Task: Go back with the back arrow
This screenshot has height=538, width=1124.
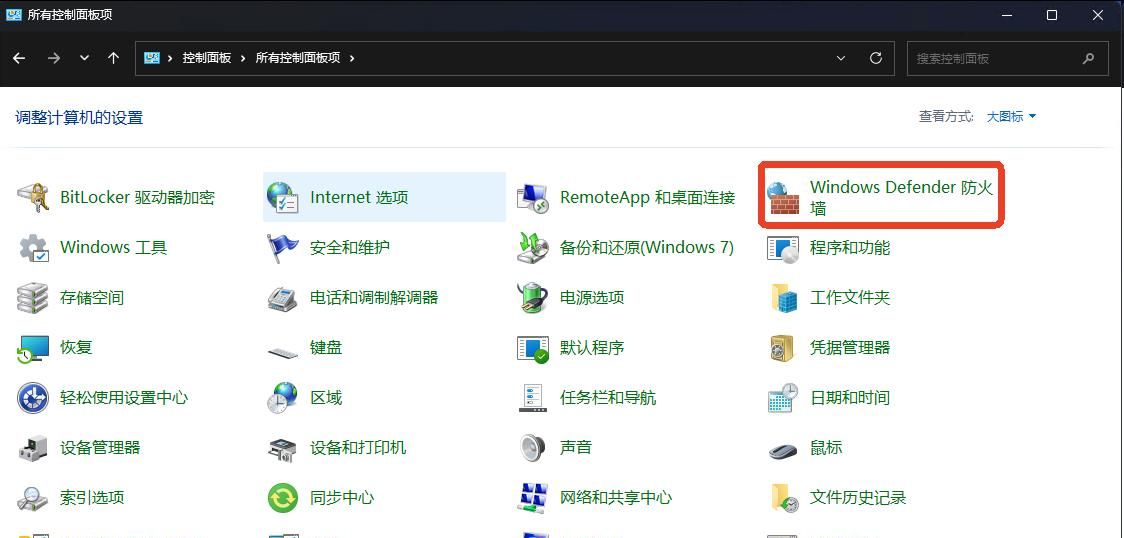Action: [x=19, y=58]
